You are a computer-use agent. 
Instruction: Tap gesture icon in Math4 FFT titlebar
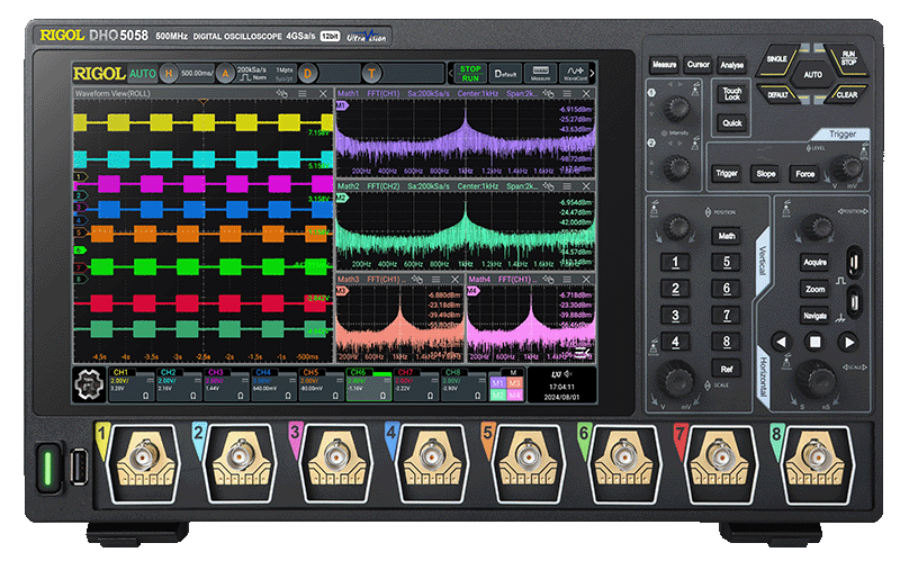[548, 279]
